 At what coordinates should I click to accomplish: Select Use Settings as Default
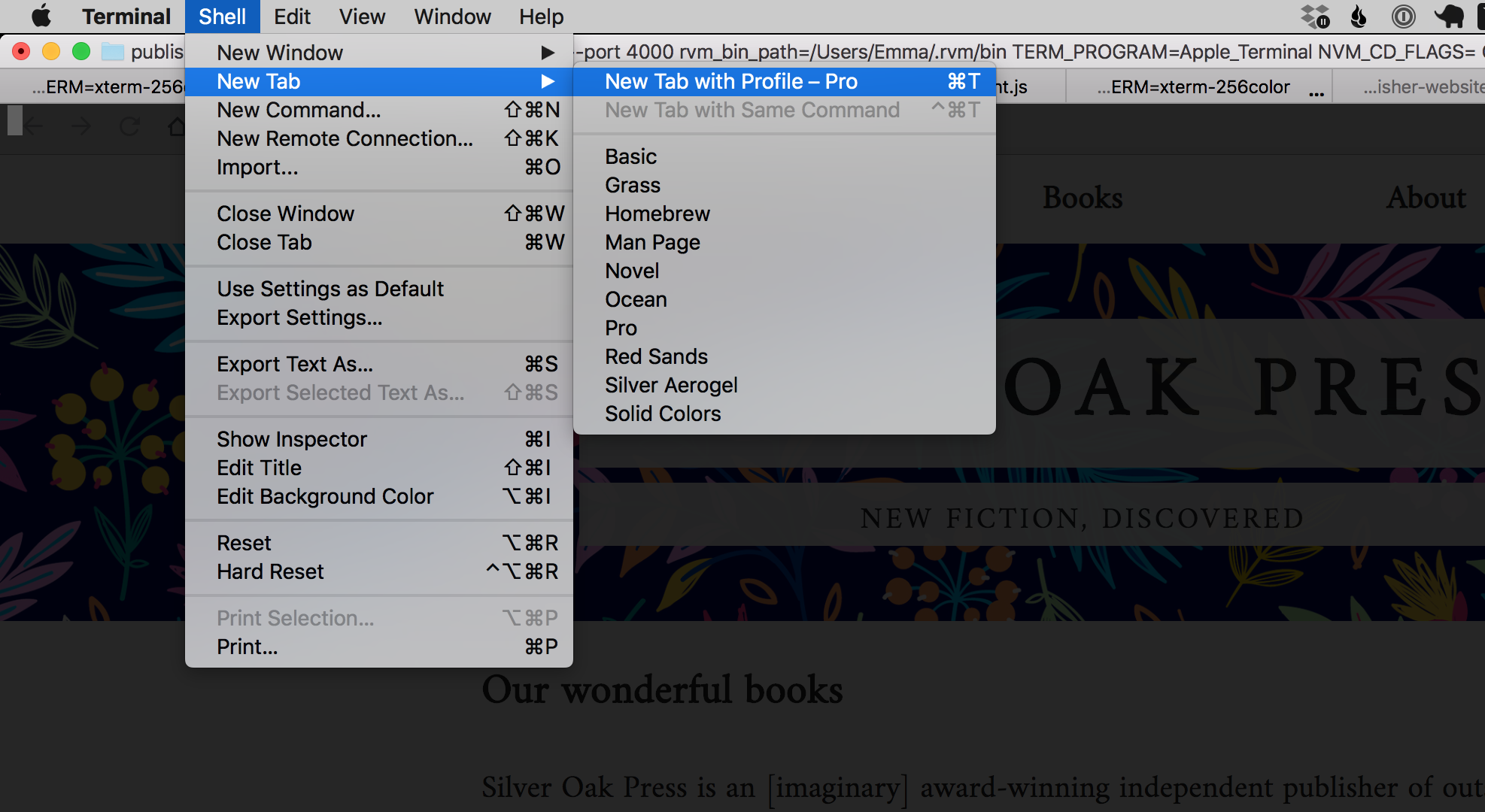(379, 289)
